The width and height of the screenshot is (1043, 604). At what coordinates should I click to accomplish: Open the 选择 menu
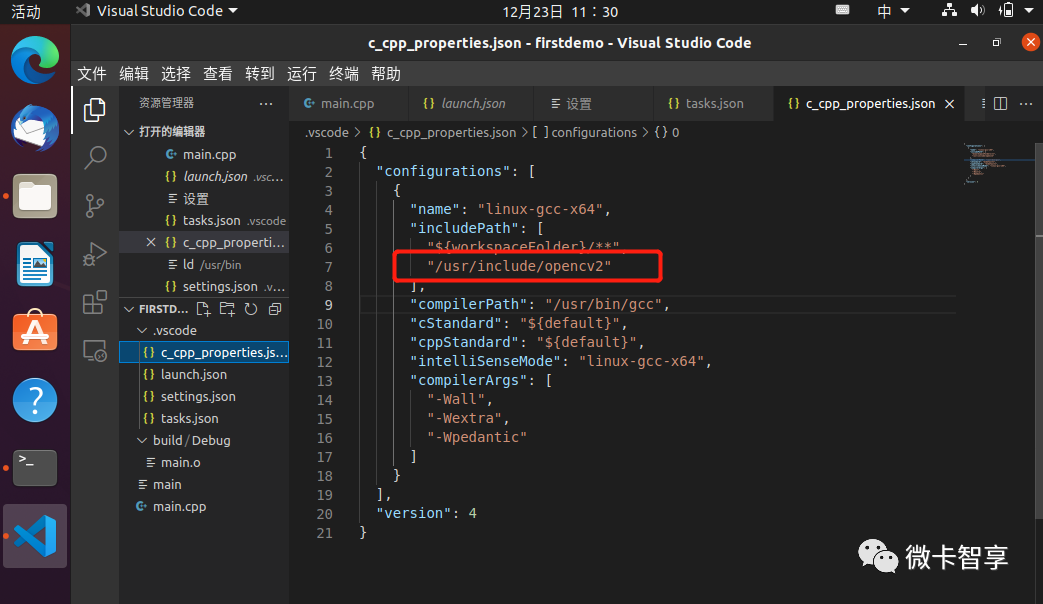pos(176,73)
